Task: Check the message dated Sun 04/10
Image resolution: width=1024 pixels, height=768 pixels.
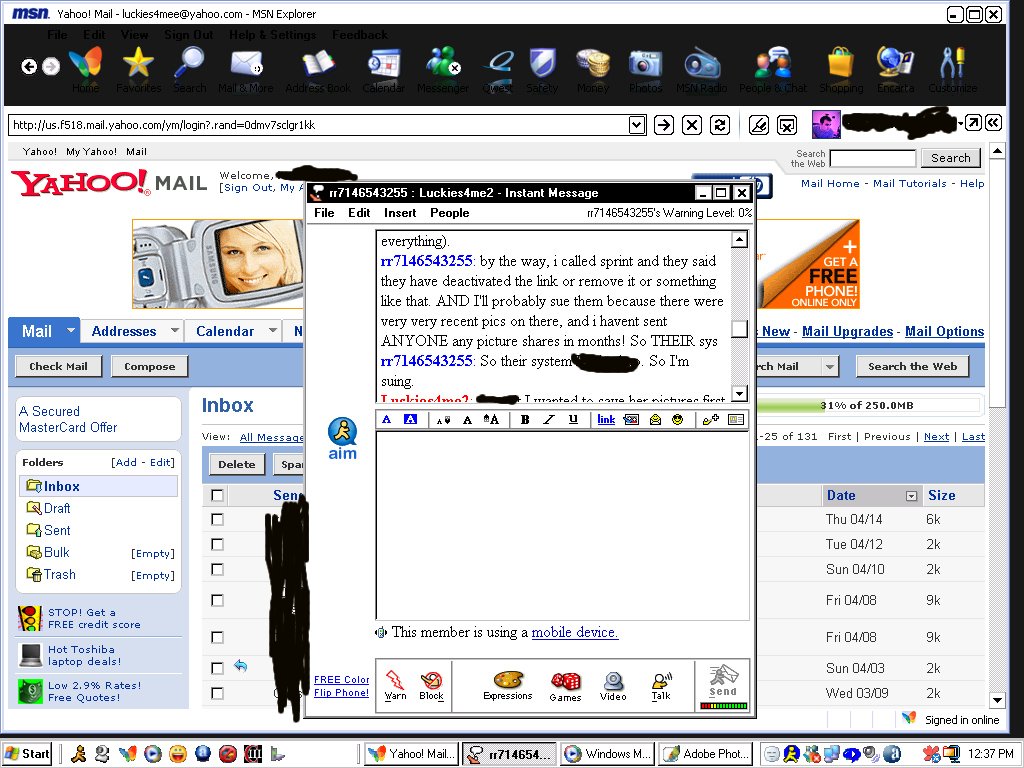Action: pos(217,569)
